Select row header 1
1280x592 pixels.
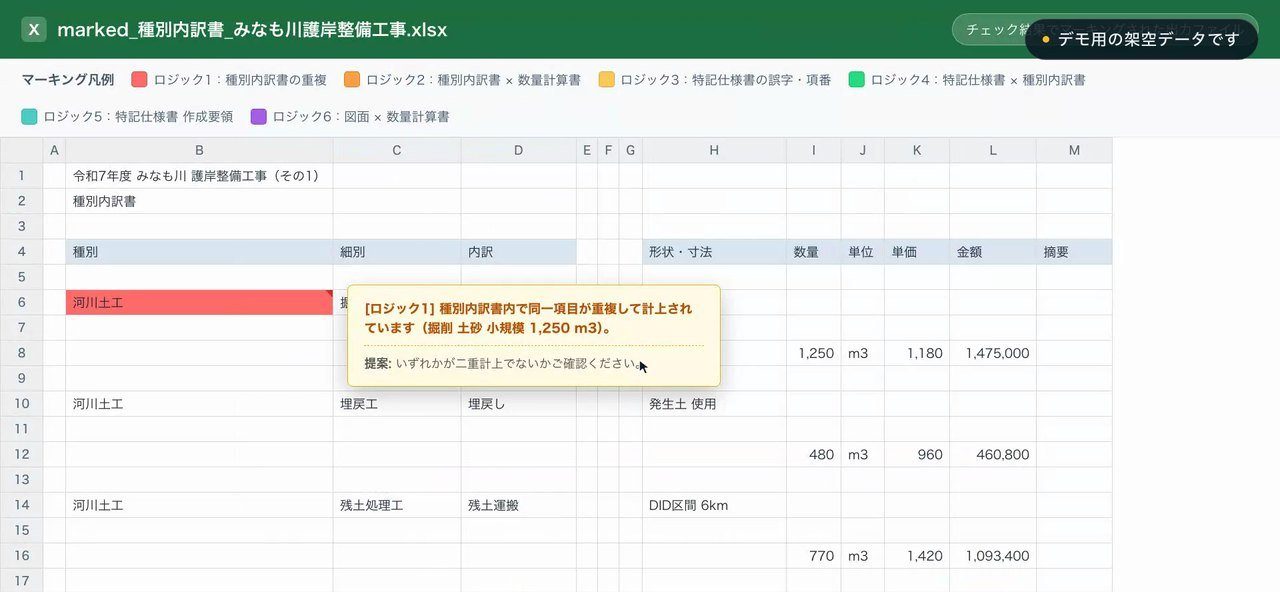coord(21,176)
